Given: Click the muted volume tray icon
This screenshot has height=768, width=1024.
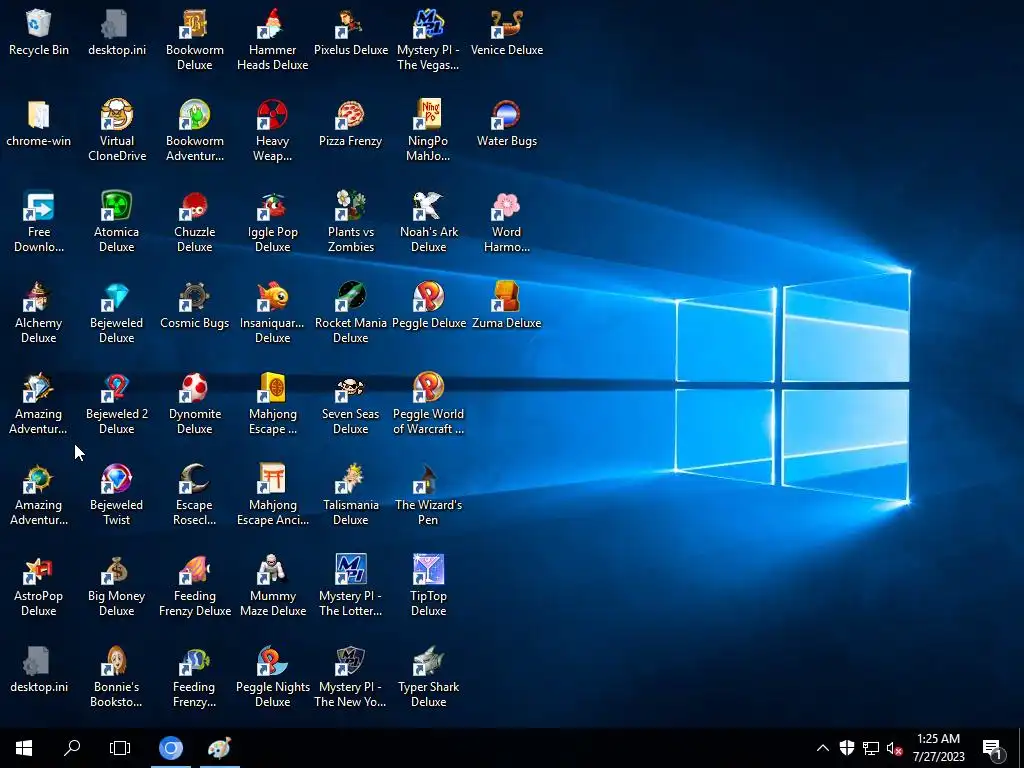Looking at the screenshot, I should pyautogui.click(x=894, y=748).
